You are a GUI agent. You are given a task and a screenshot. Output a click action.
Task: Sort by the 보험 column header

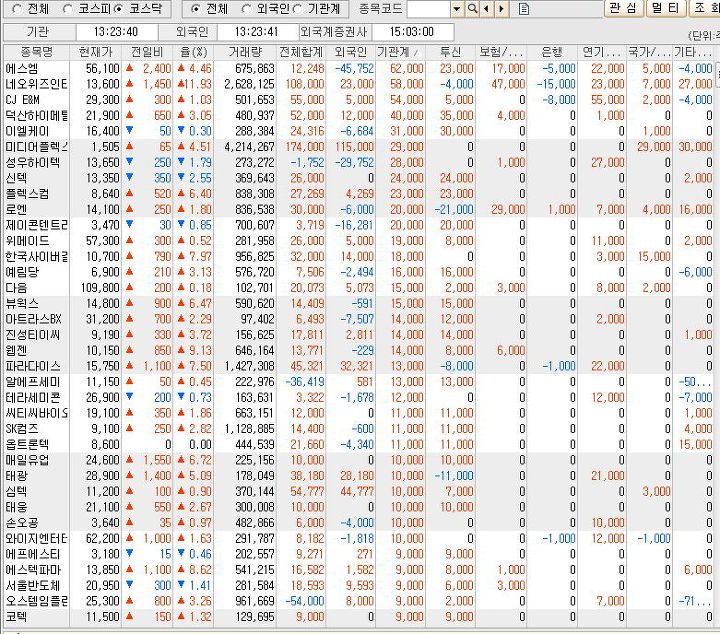[501, 52]
